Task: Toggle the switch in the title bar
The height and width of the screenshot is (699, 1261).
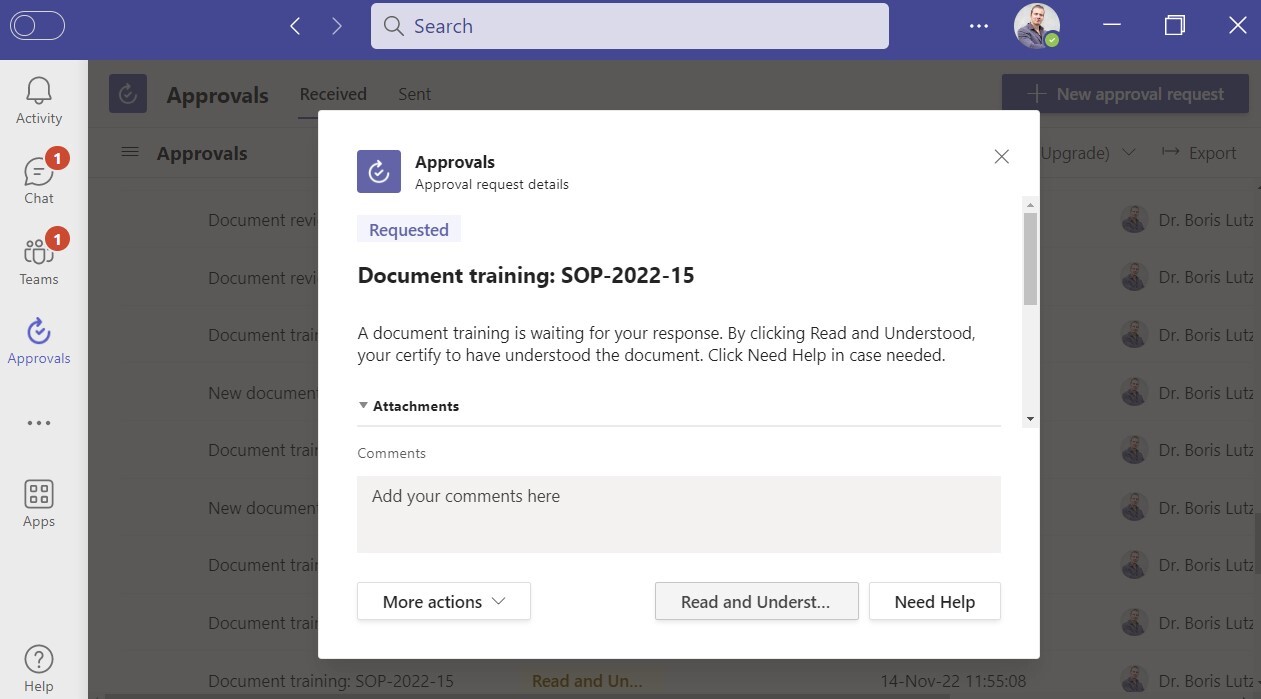Action: pyautogui.click(x=37, y=26)
